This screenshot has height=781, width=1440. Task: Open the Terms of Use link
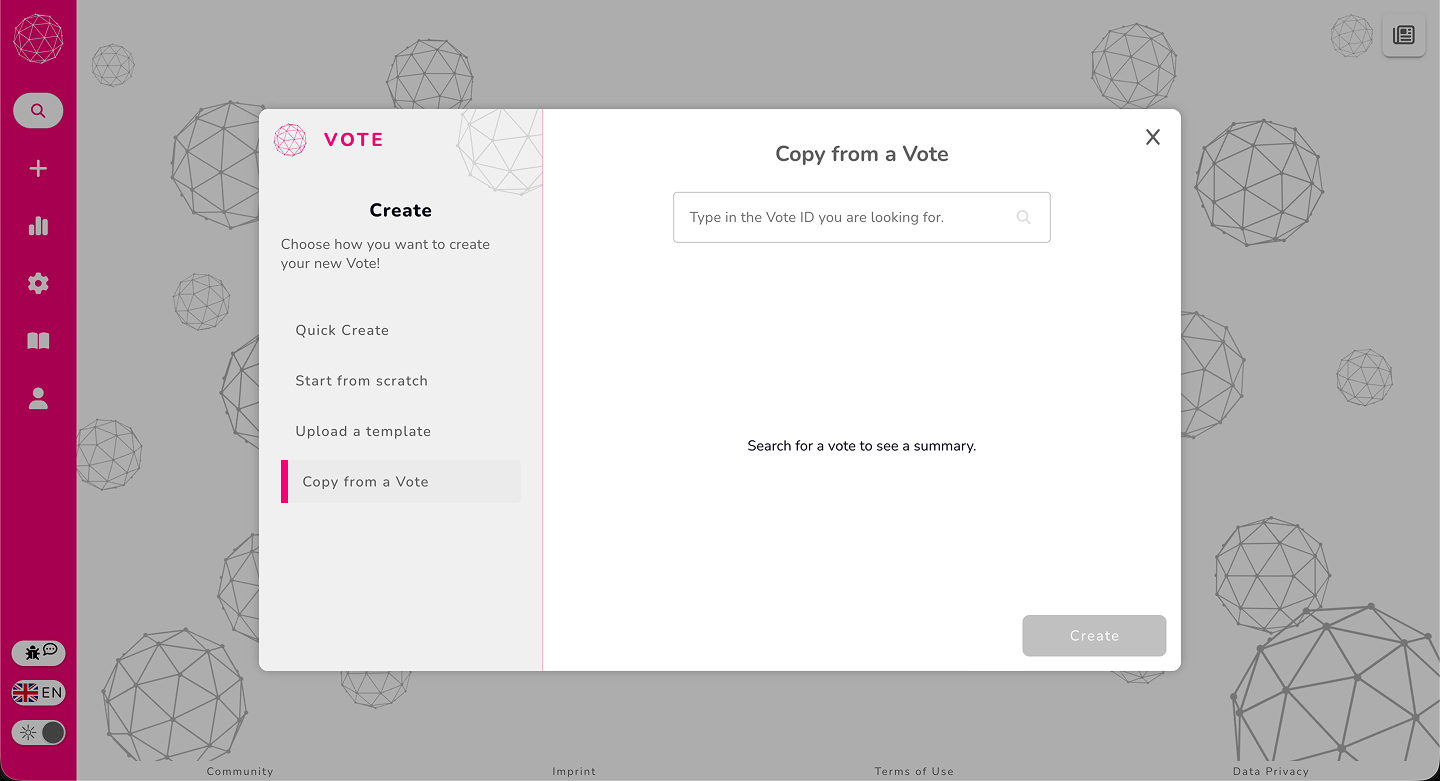tap(914, 771)
